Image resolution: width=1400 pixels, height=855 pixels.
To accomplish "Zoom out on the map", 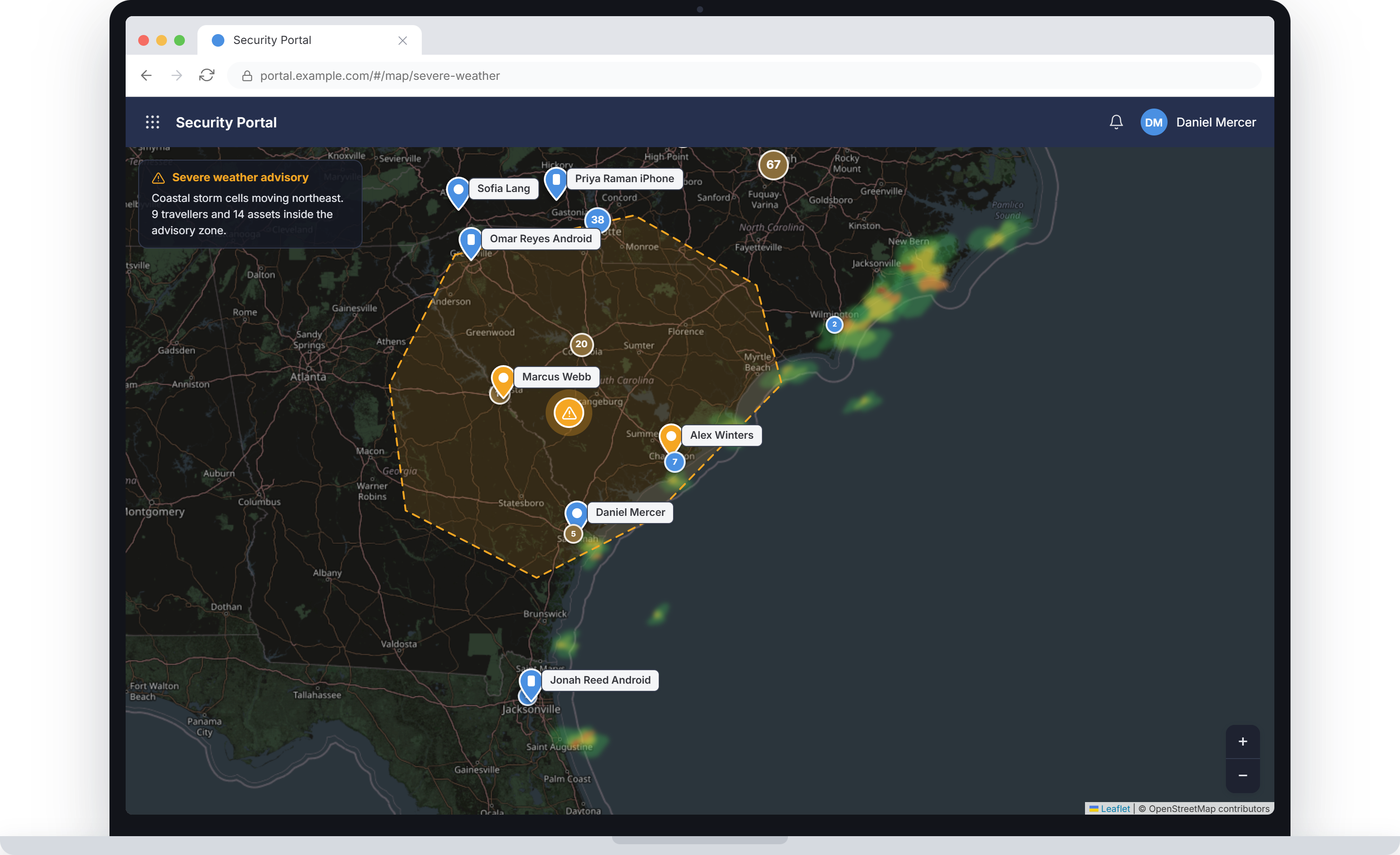I will [x=1242, y=776].
